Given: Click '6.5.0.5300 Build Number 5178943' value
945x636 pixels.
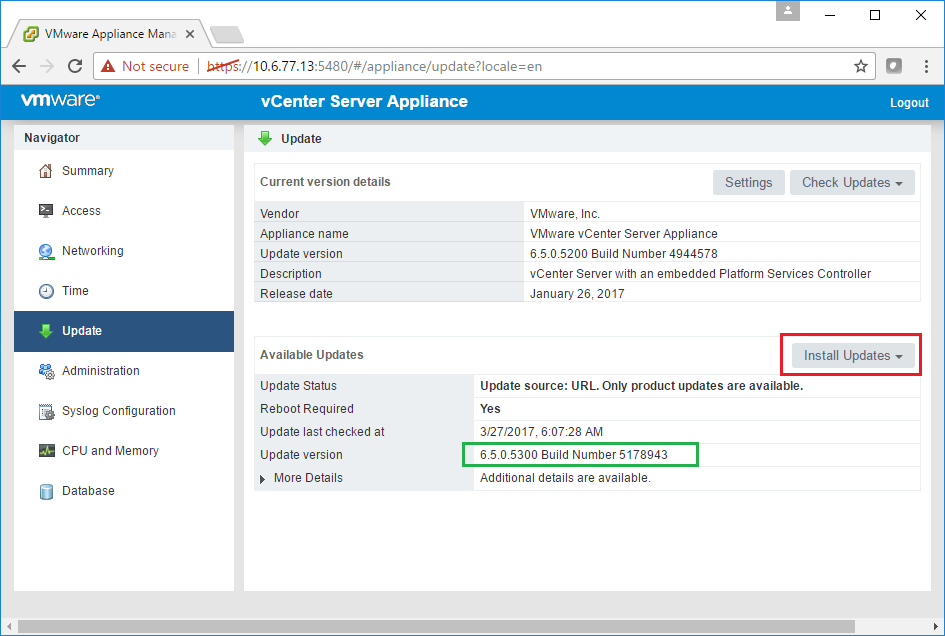Looking at the screenshot, I should point(574,455).
